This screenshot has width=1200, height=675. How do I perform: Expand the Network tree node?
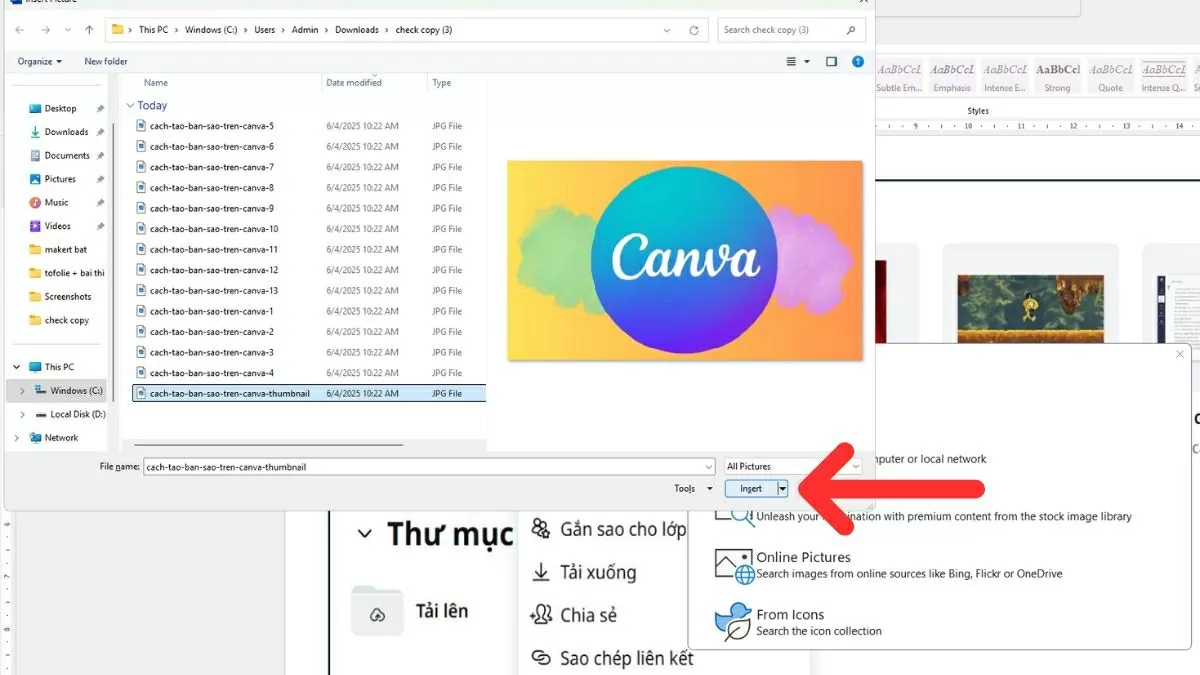(x=17, y=438)
